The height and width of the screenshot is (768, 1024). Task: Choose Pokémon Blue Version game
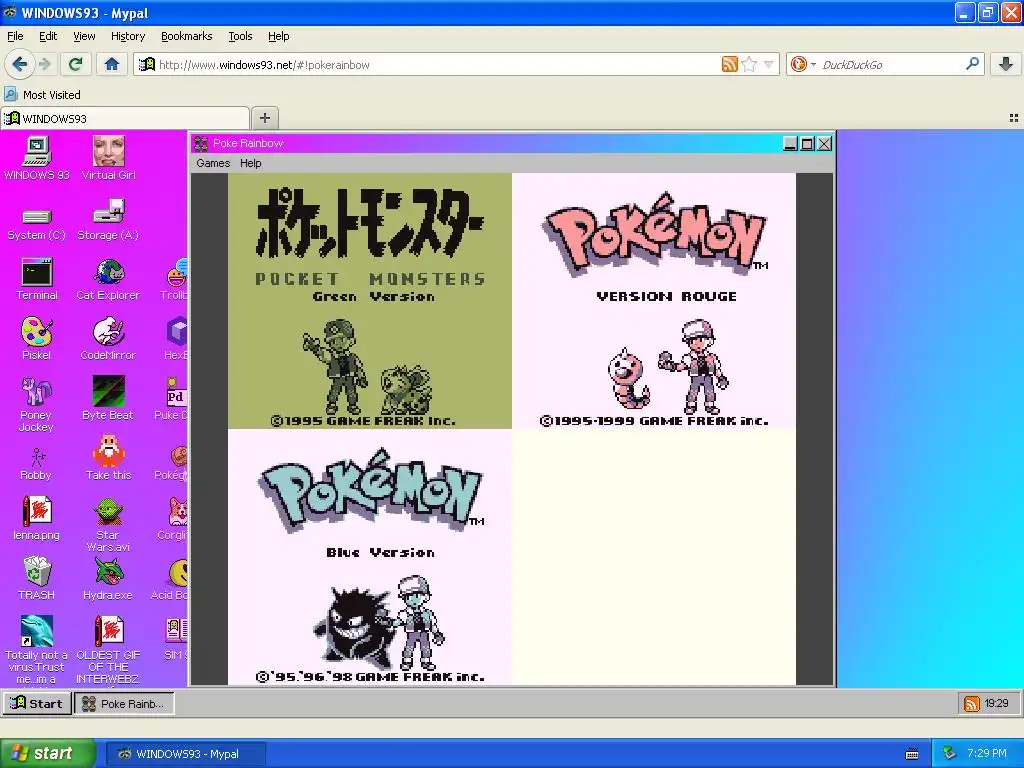[370, 557]
